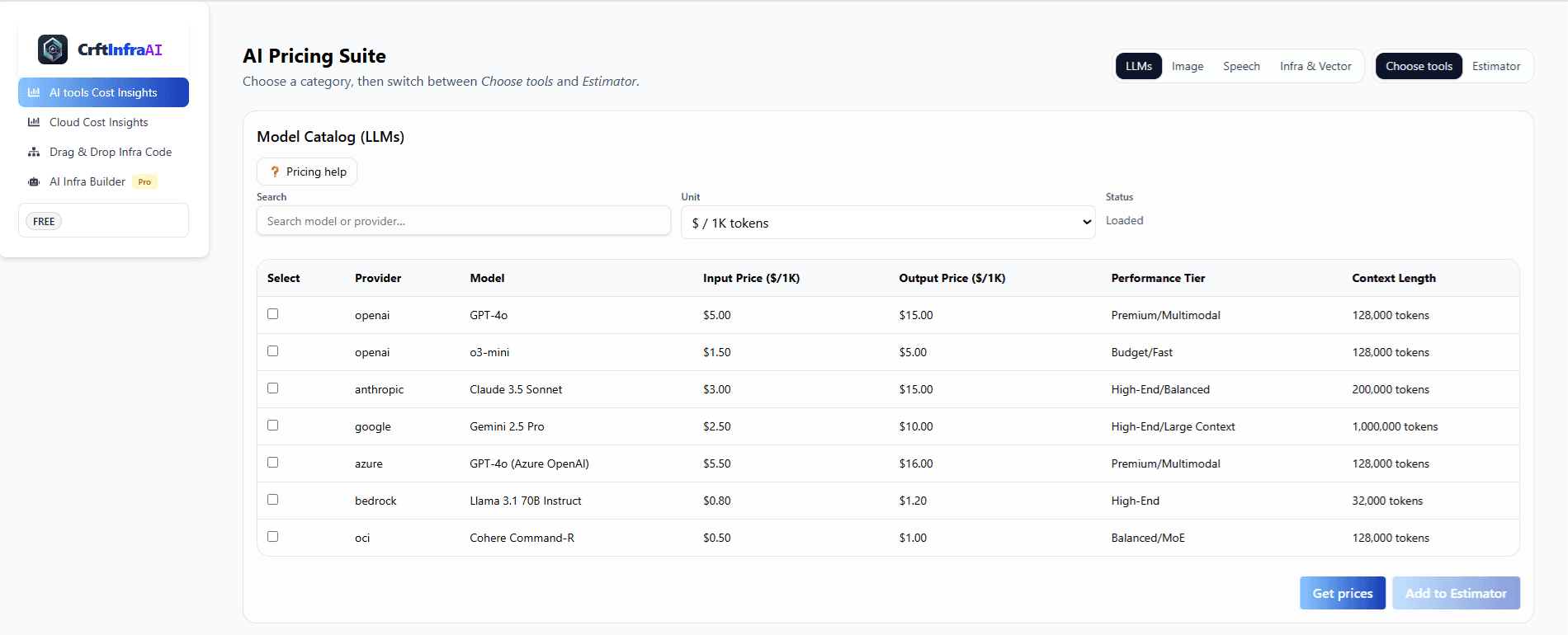Click the Pricing help button
Viewport: 1568px width, 635px height.
click(x=307, y=172)
